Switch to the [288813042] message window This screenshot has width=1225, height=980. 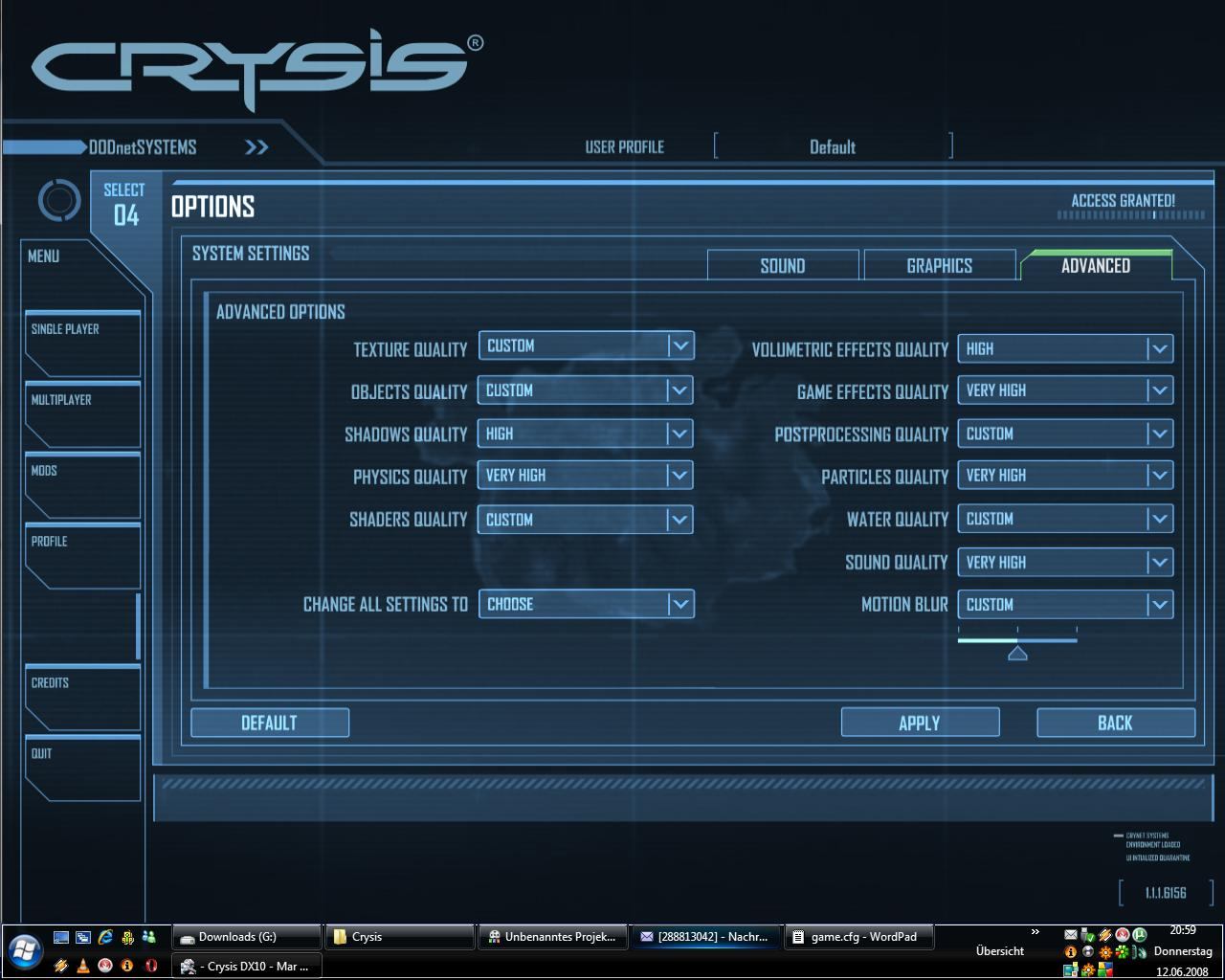(x=705, y=937)
